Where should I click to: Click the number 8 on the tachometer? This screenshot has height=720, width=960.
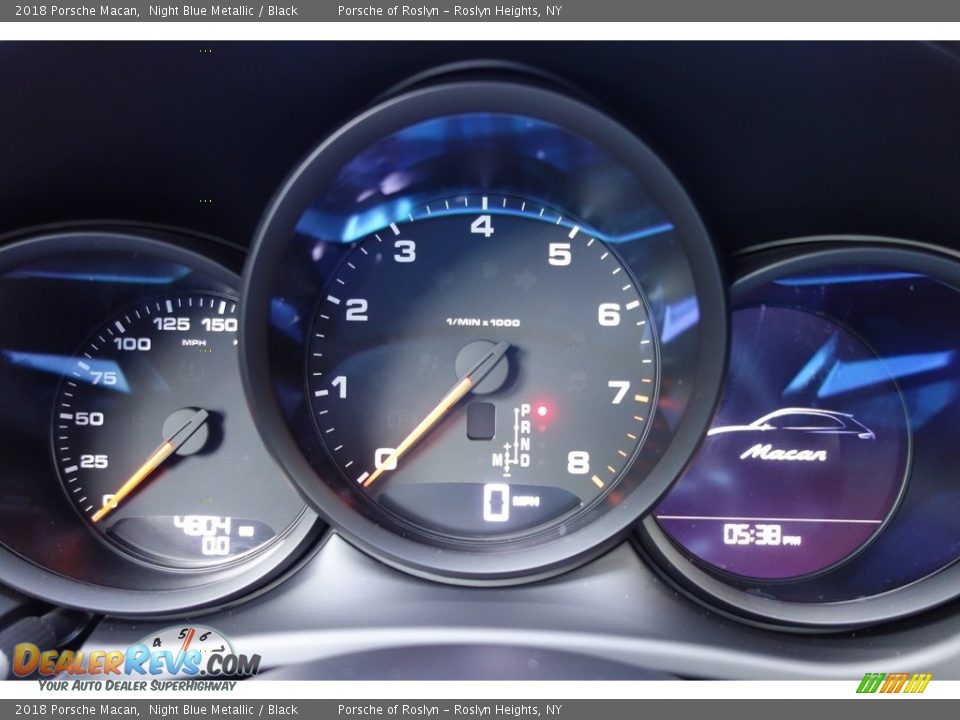[578, 462]
